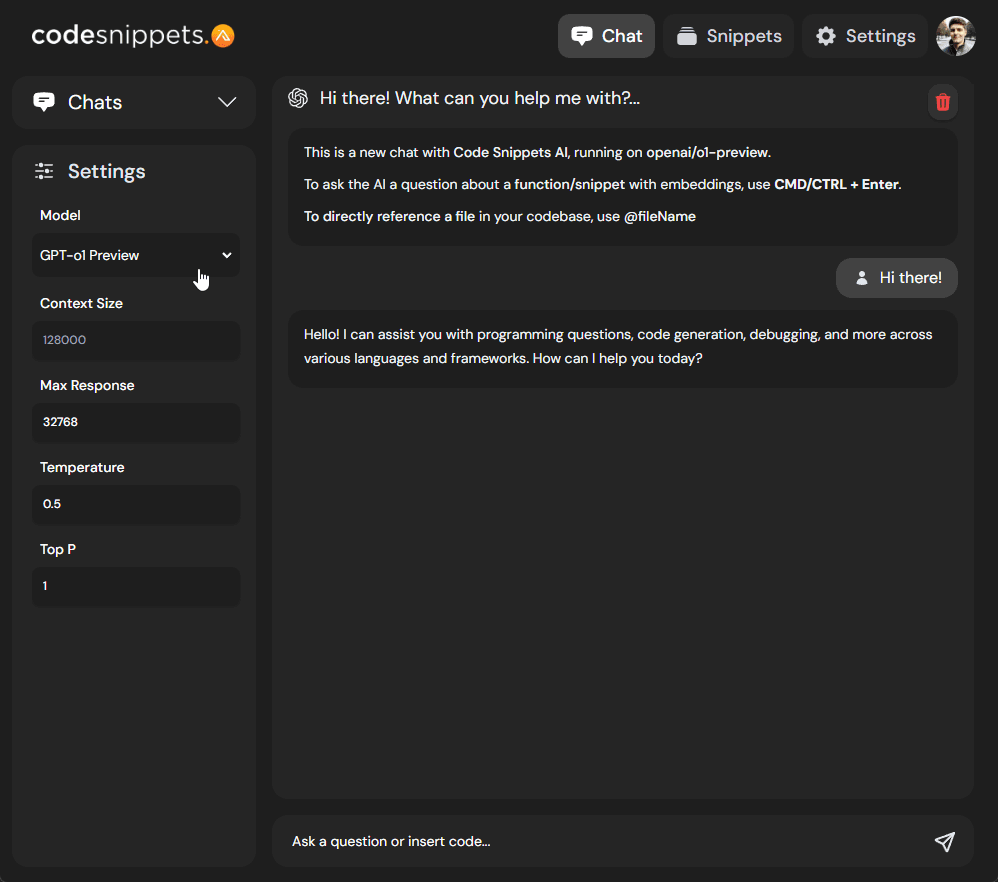Click the Temperature field set to 0.5
Viewport: 998px width, 882px height.
(x=136, y=504)
